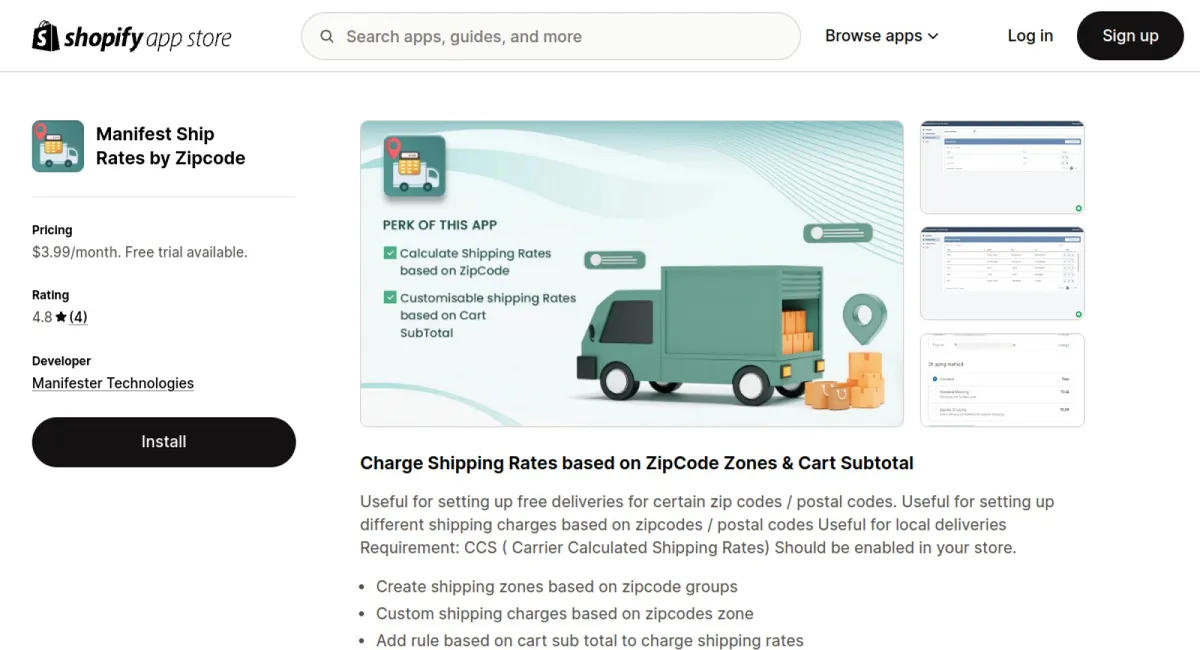Click the Calculate Shipping Rates checkmark
Image resolution: width=1200 pixels, height=650 pixels.
point(390,253)
